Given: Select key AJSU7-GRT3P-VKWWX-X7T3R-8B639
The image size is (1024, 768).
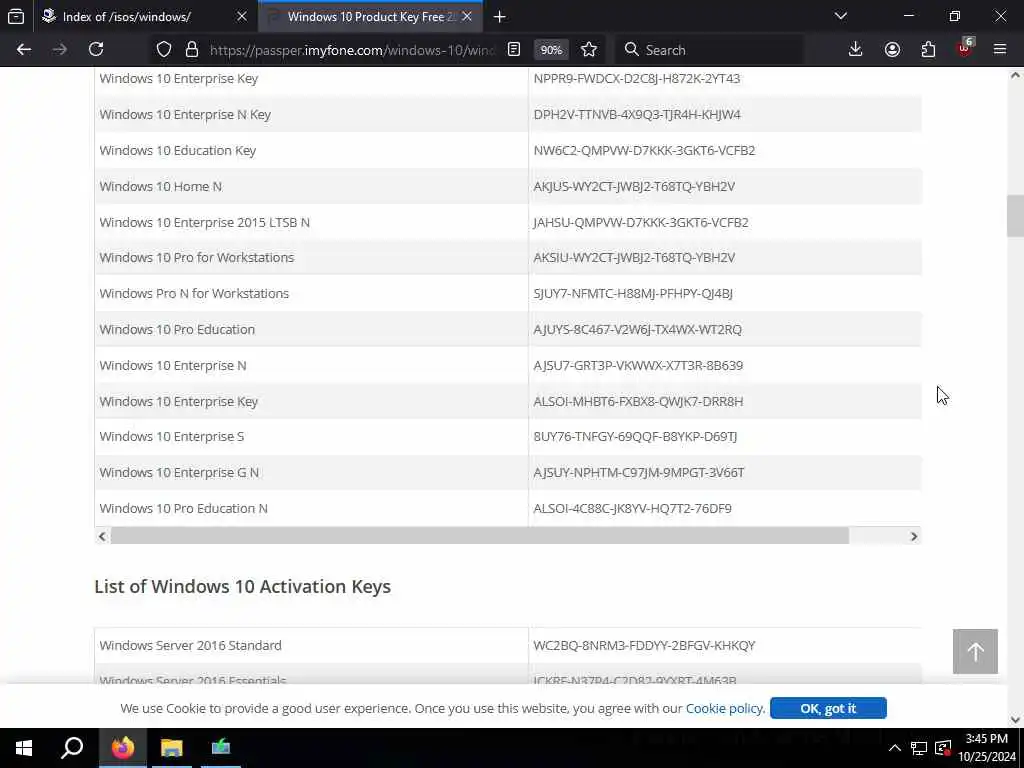Looking at the screenshot, I should pyautogui.click(x=638, y=365).
